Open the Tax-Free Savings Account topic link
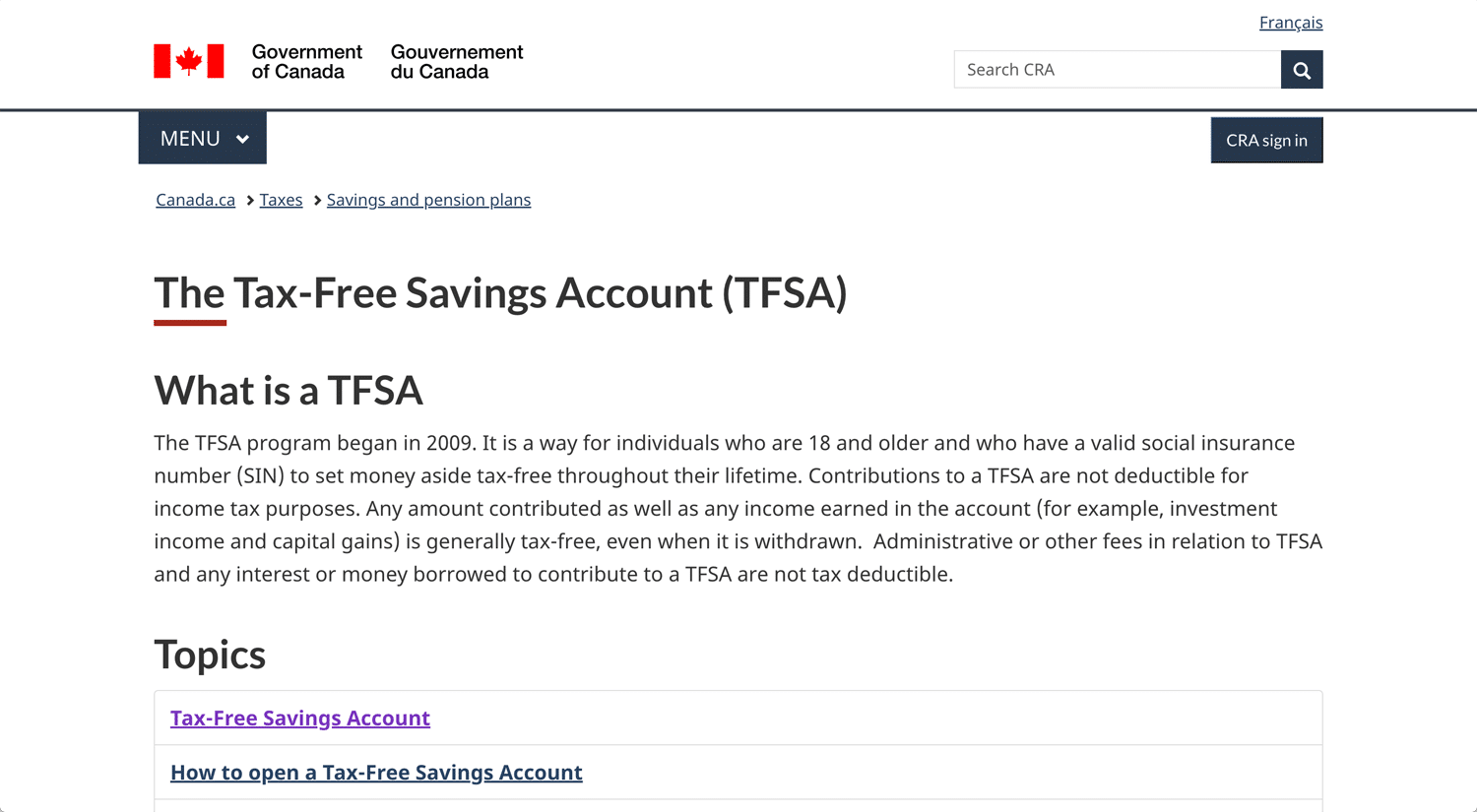 (x=300, y=718)
